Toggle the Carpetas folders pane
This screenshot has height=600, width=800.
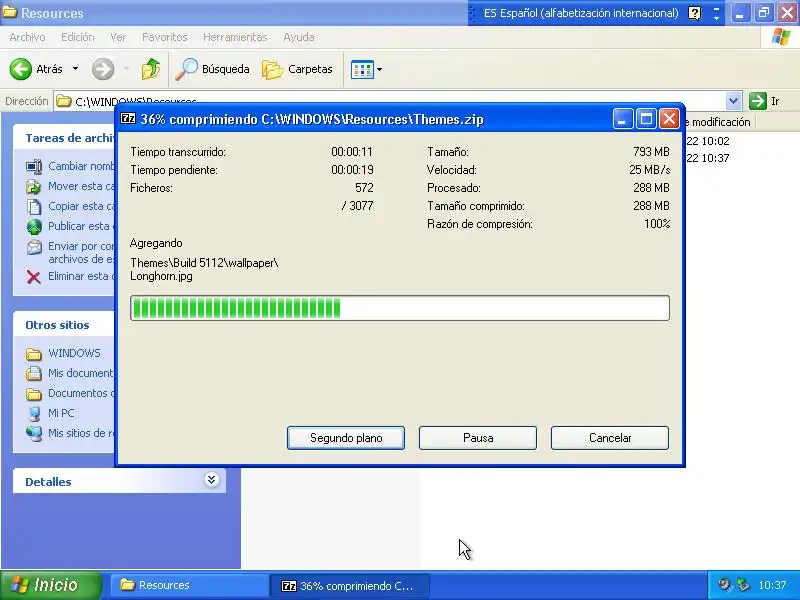point(297,69)
